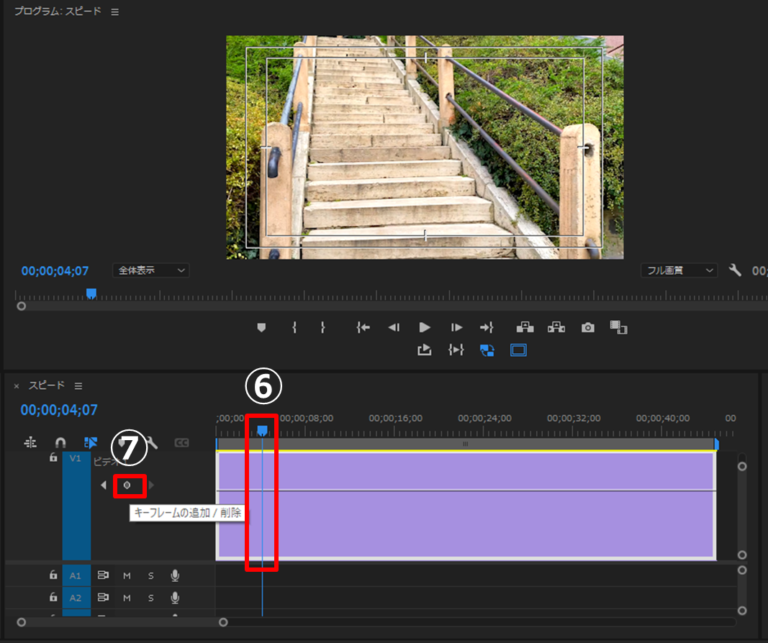768x643 pixels.
Task: Click the timeline playhead at 00;00;04;07
Action: pos(262,430)
